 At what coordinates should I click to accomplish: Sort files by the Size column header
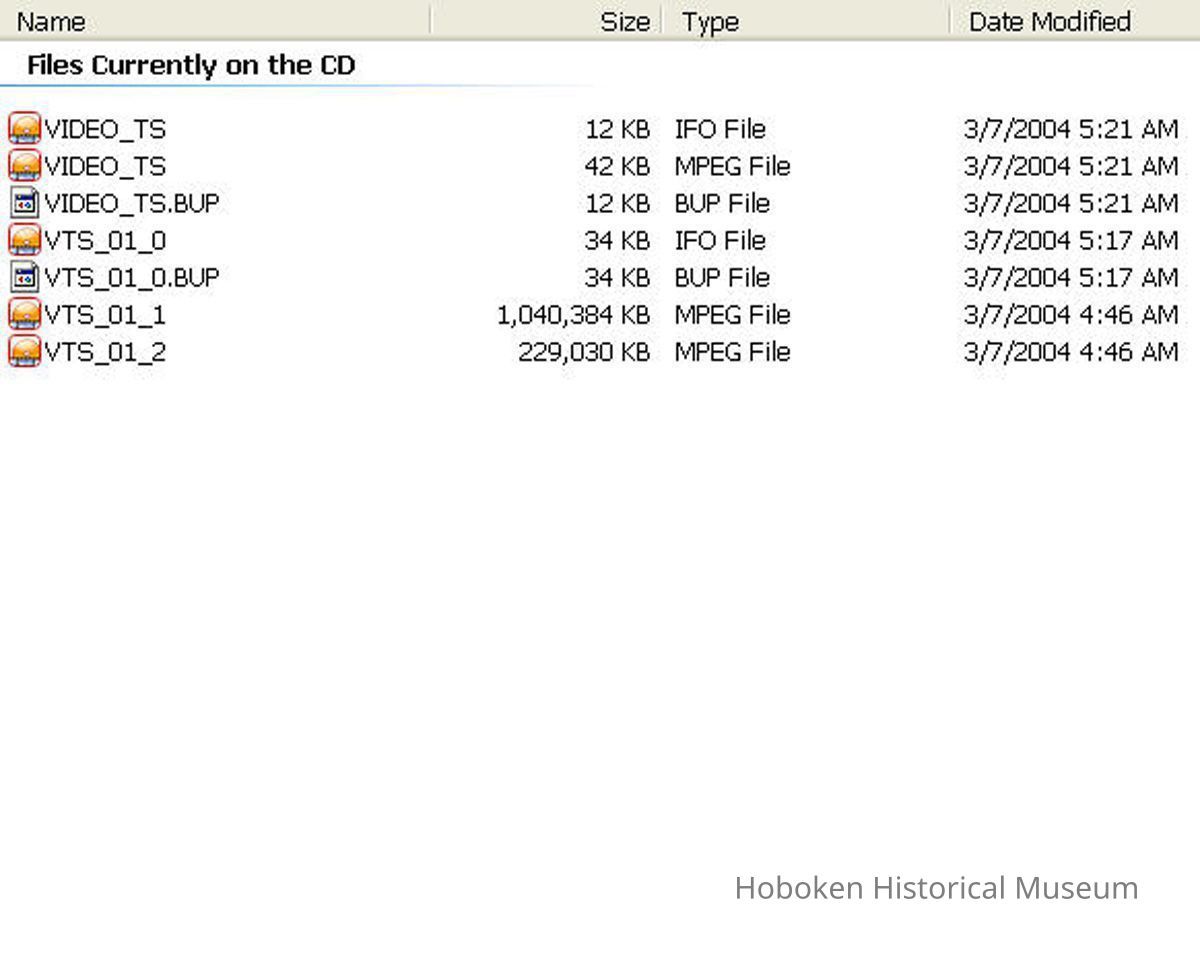coord(624,21)
